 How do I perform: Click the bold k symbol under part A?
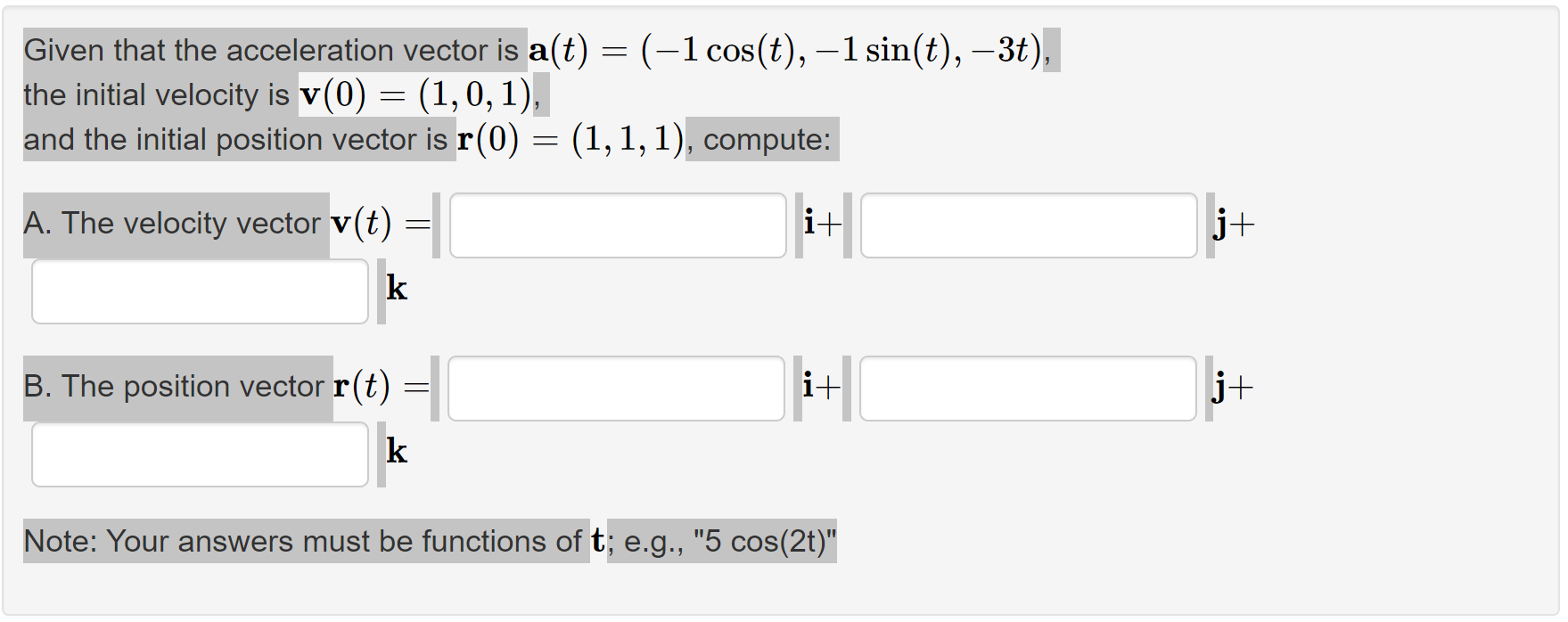coord(398,288)
